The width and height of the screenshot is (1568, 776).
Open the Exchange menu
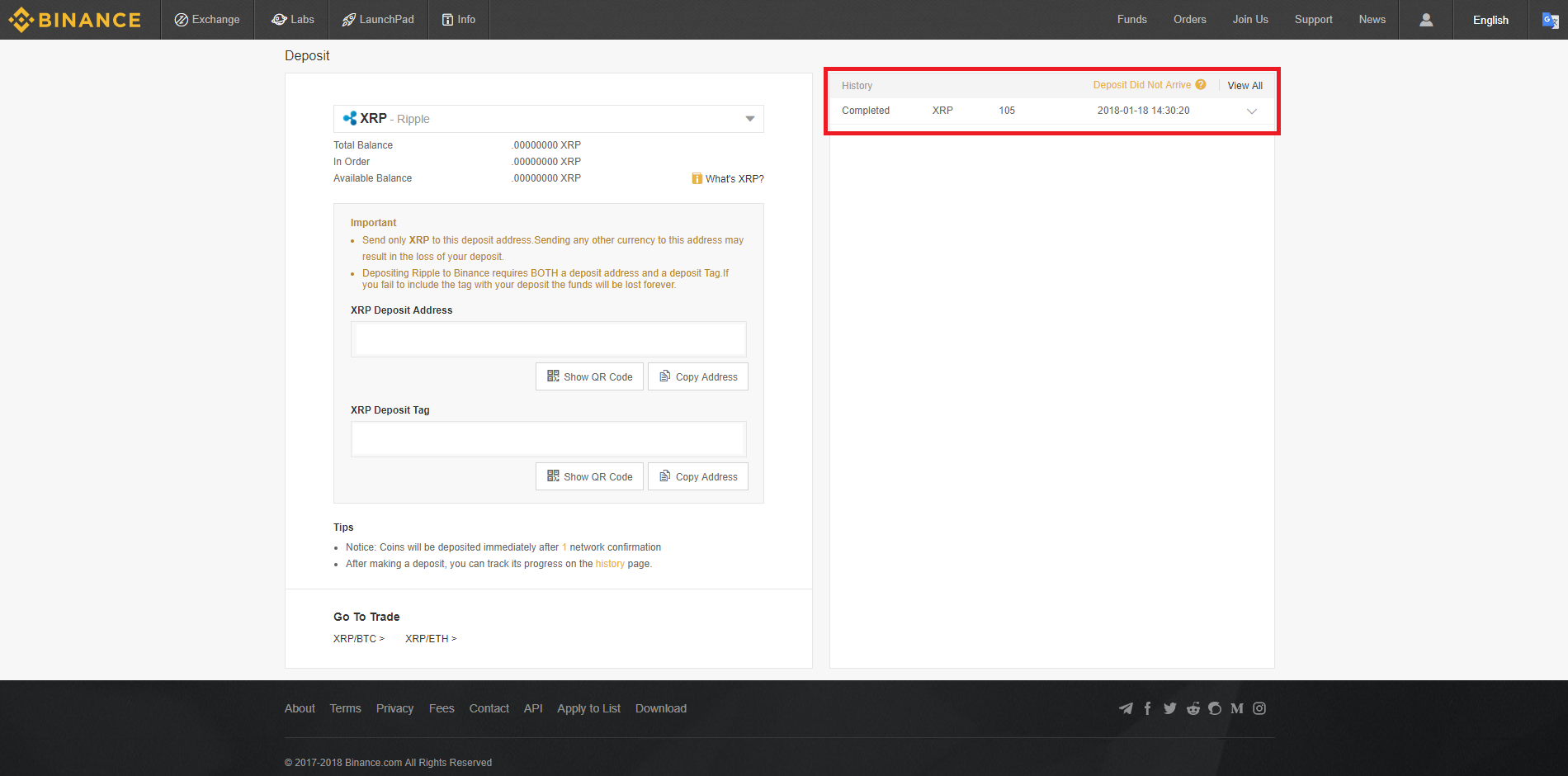click(207, 20)
